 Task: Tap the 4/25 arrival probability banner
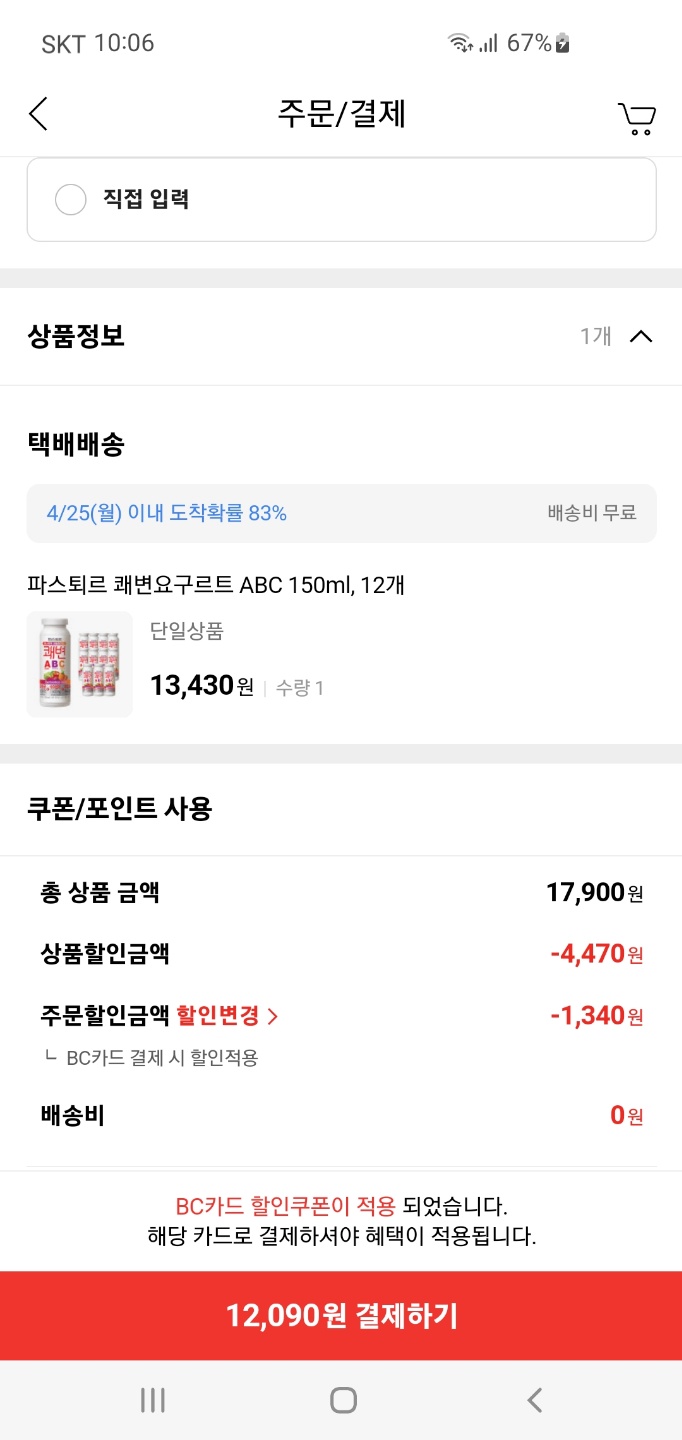pyautogui.click(x=167, y=513)
